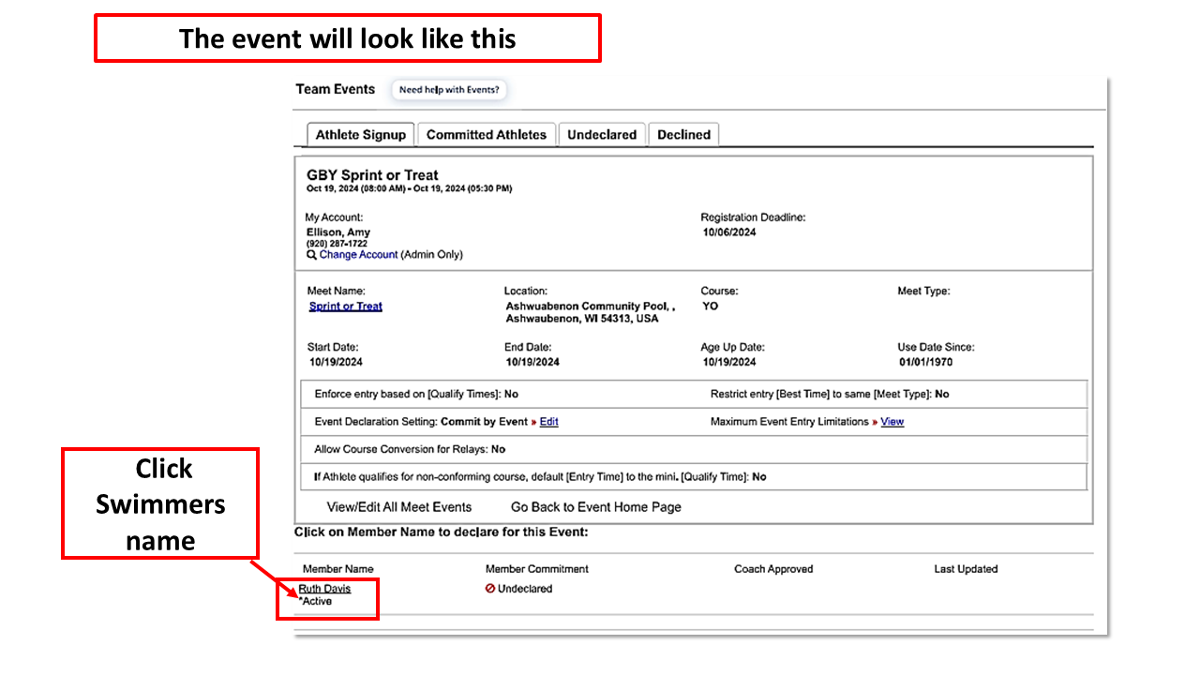Click the Coach Approved column header
This screenshot has width=1200, height=675.
773,569
